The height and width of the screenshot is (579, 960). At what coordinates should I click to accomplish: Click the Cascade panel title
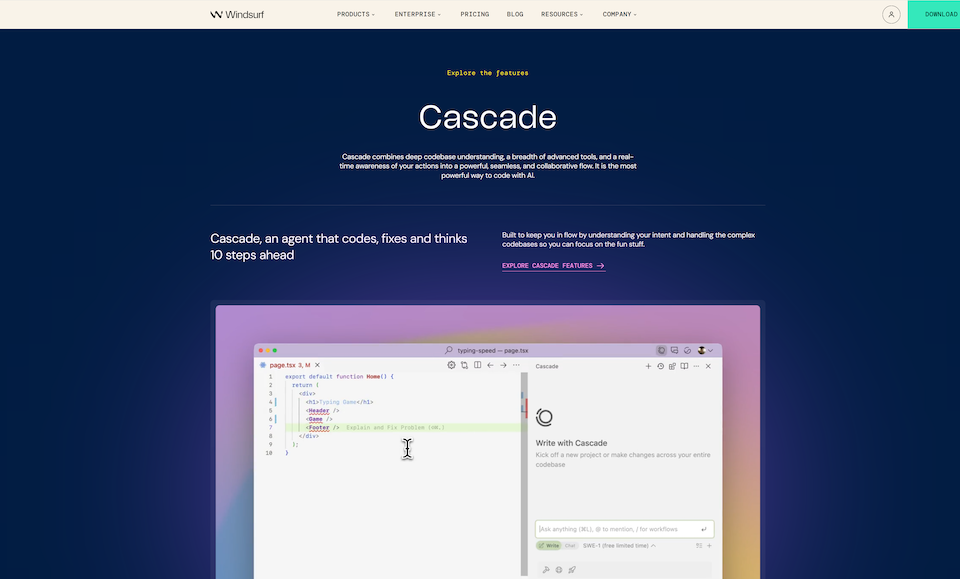click(547, 366)
